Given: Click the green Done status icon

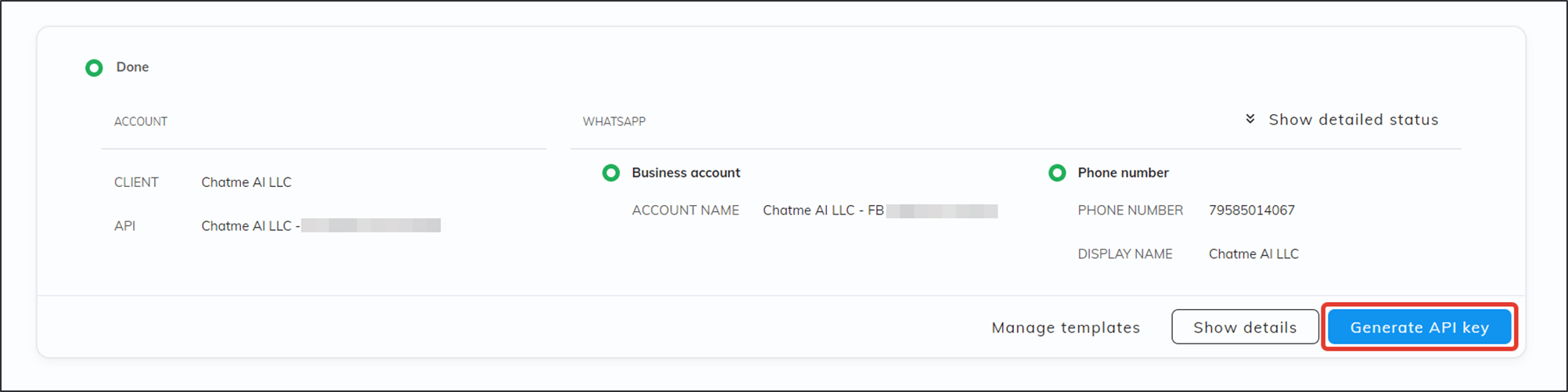Looking at the screenshot, I should [94, 68].
